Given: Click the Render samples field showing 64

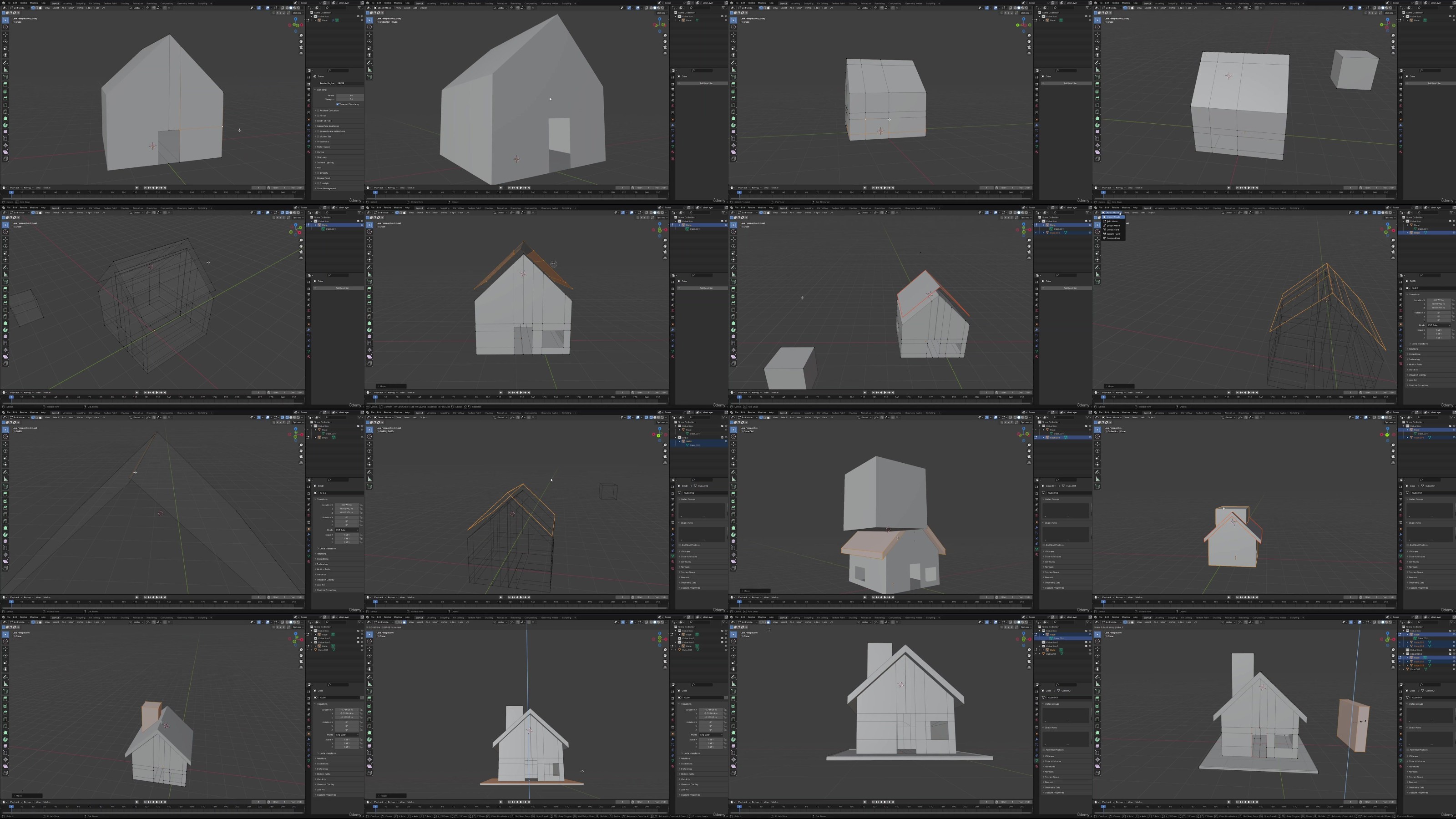Looking at the screenshot, I should click(x=350, y=96).
